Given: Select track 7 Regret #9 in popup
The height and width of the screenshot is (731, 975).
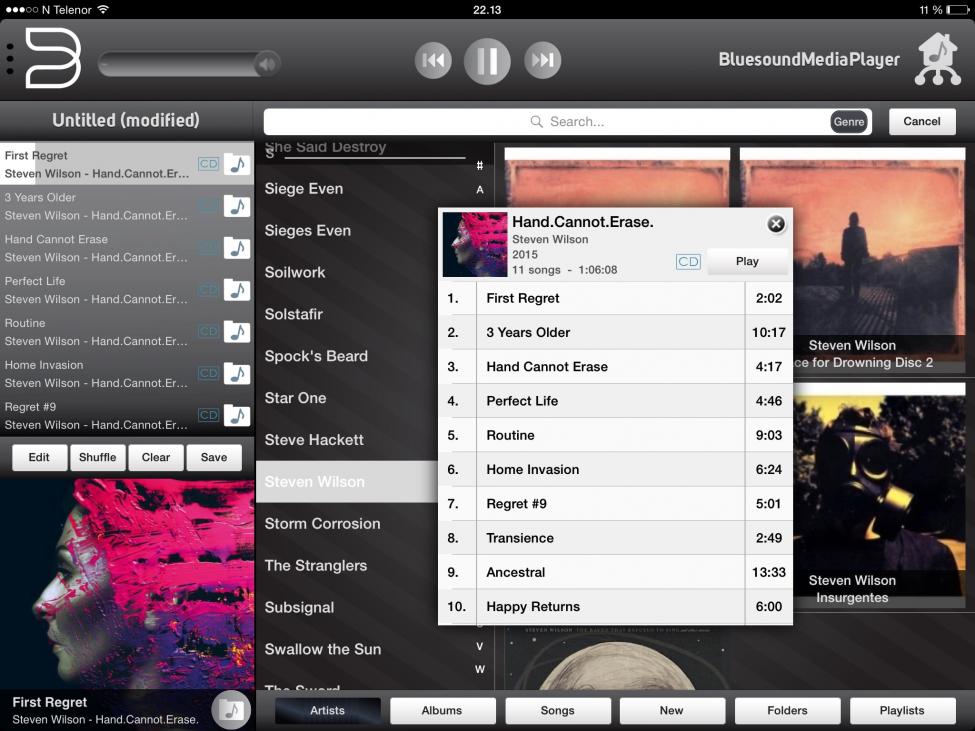Looking at the screenshot, I should tap(616, 503).
